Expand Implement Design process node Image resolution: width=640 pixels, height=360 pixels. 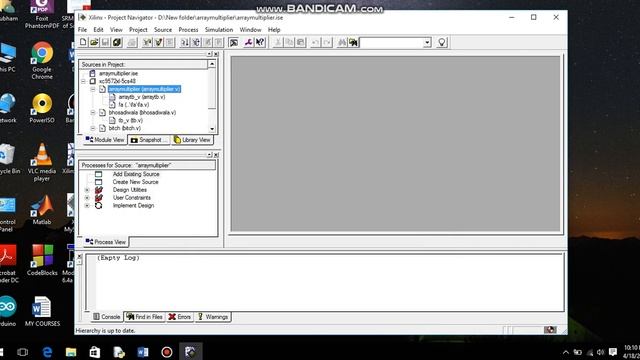[x=87, y=205]
